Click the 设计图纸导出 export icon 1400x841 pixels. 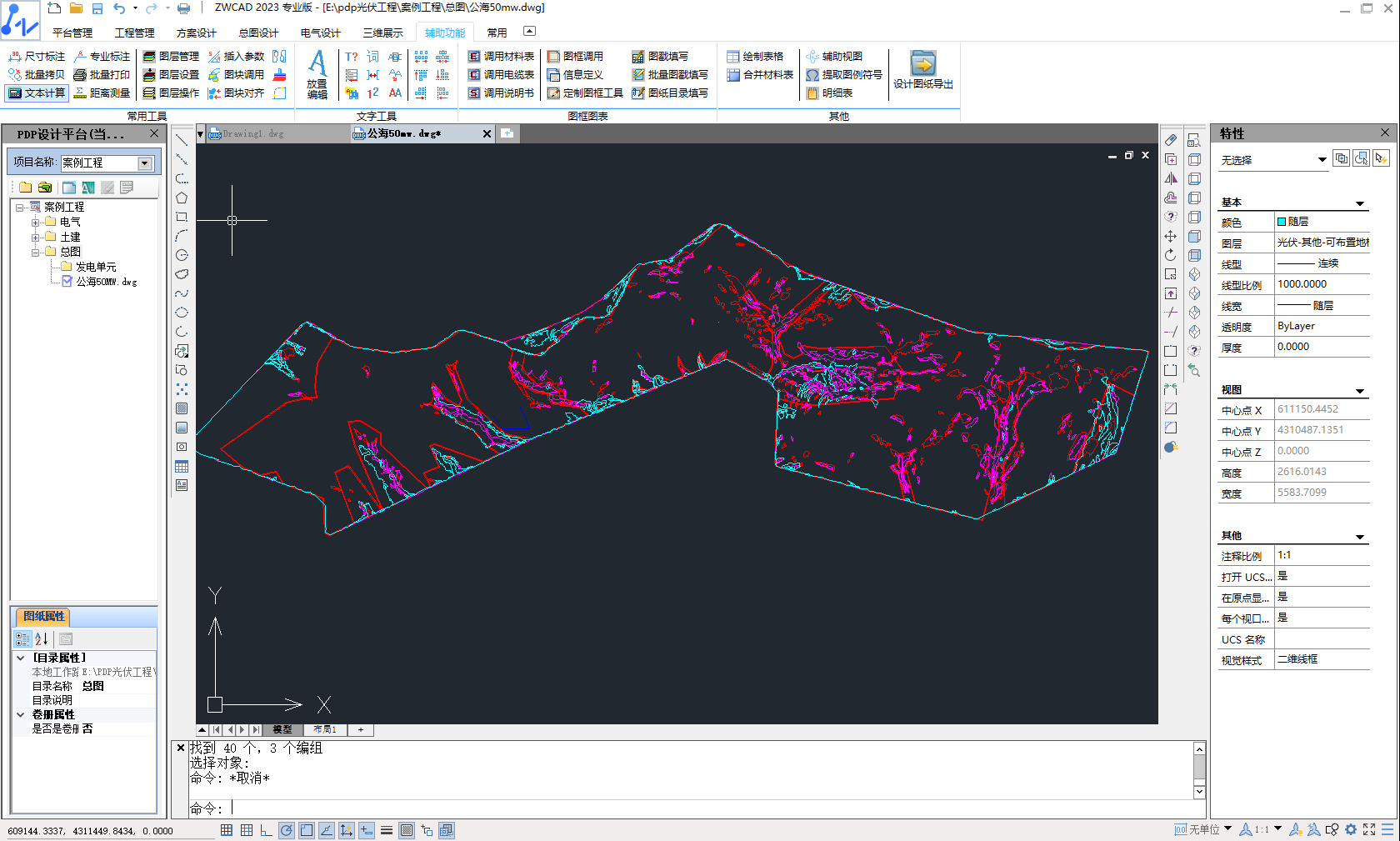[922, 64]
